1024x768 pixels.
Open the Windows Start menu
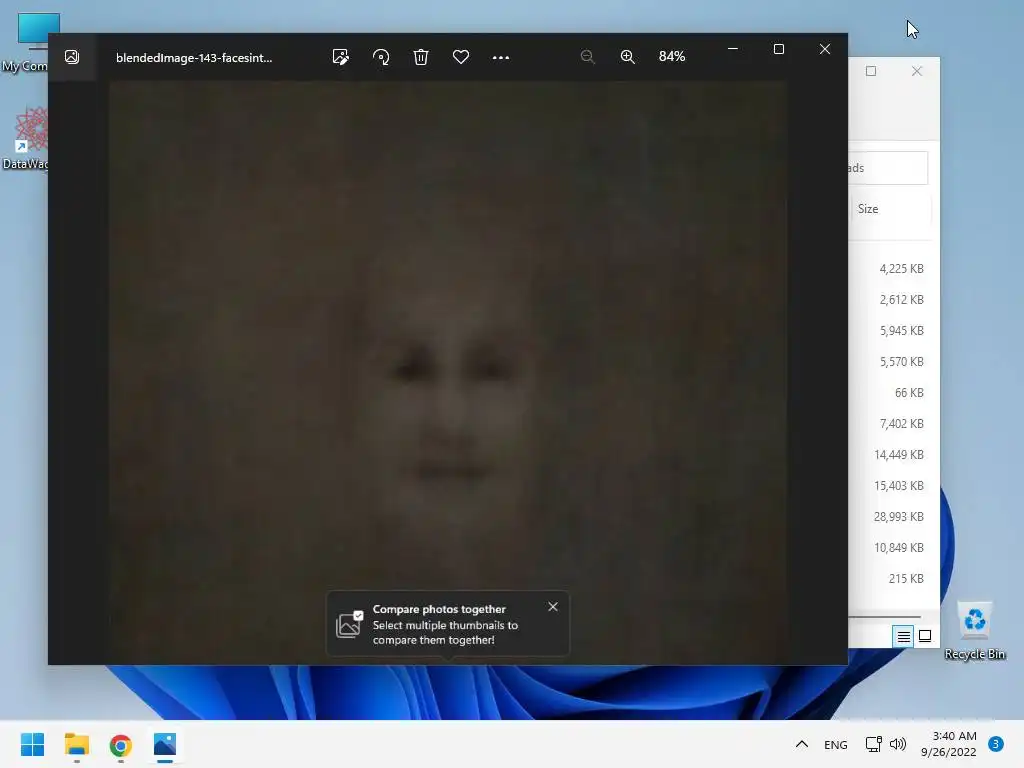[x=32, y=744]
